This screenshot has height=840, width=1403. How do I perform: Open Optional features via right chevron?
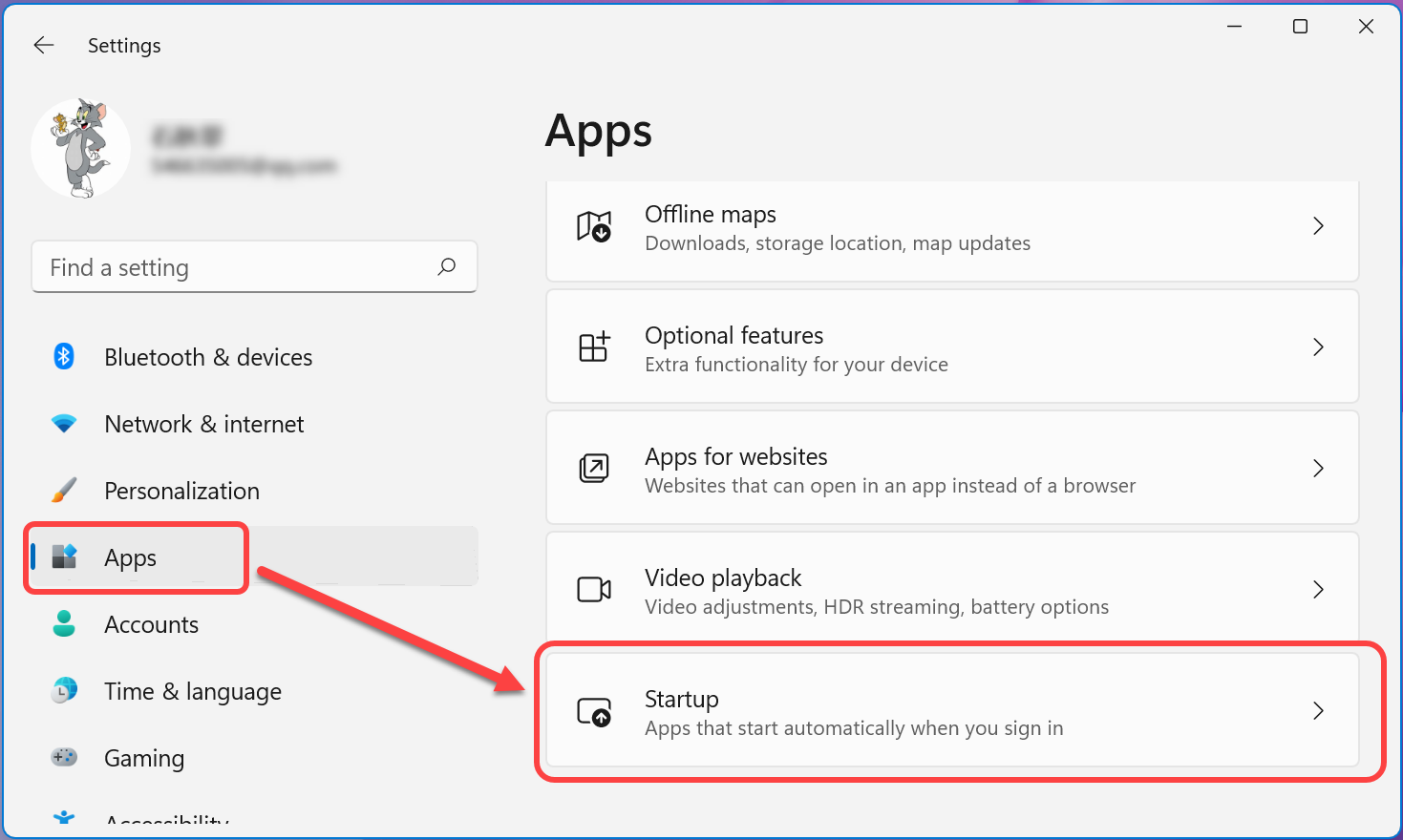point(1318,347)
